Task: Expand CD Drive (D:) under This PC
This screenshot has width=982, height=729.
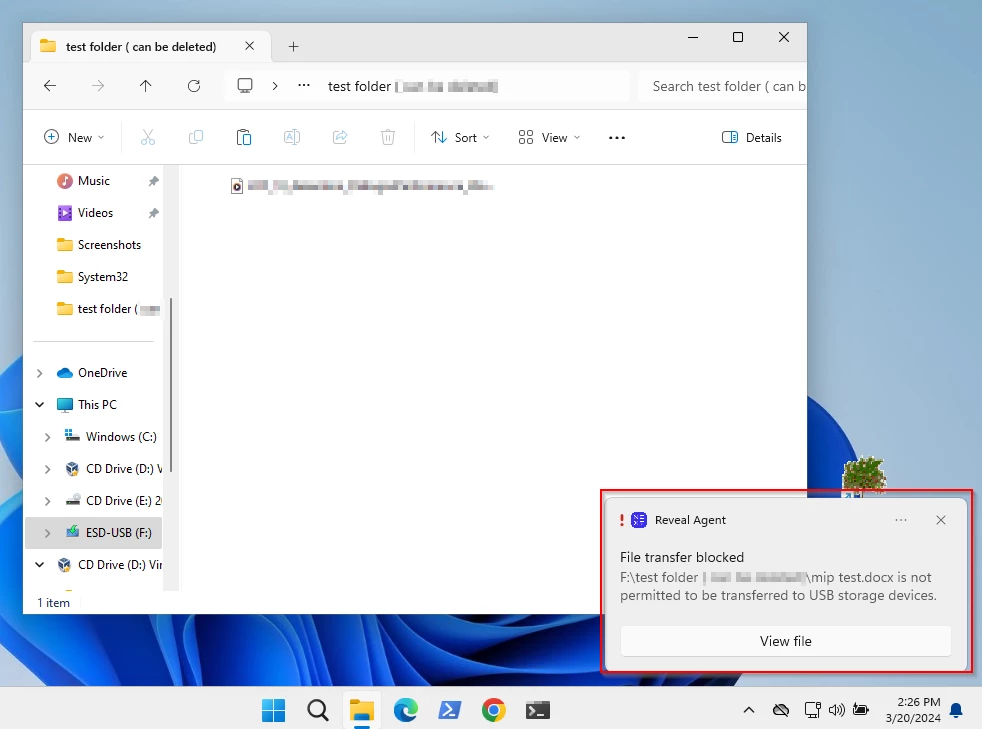Action: (x=48, y=469)
